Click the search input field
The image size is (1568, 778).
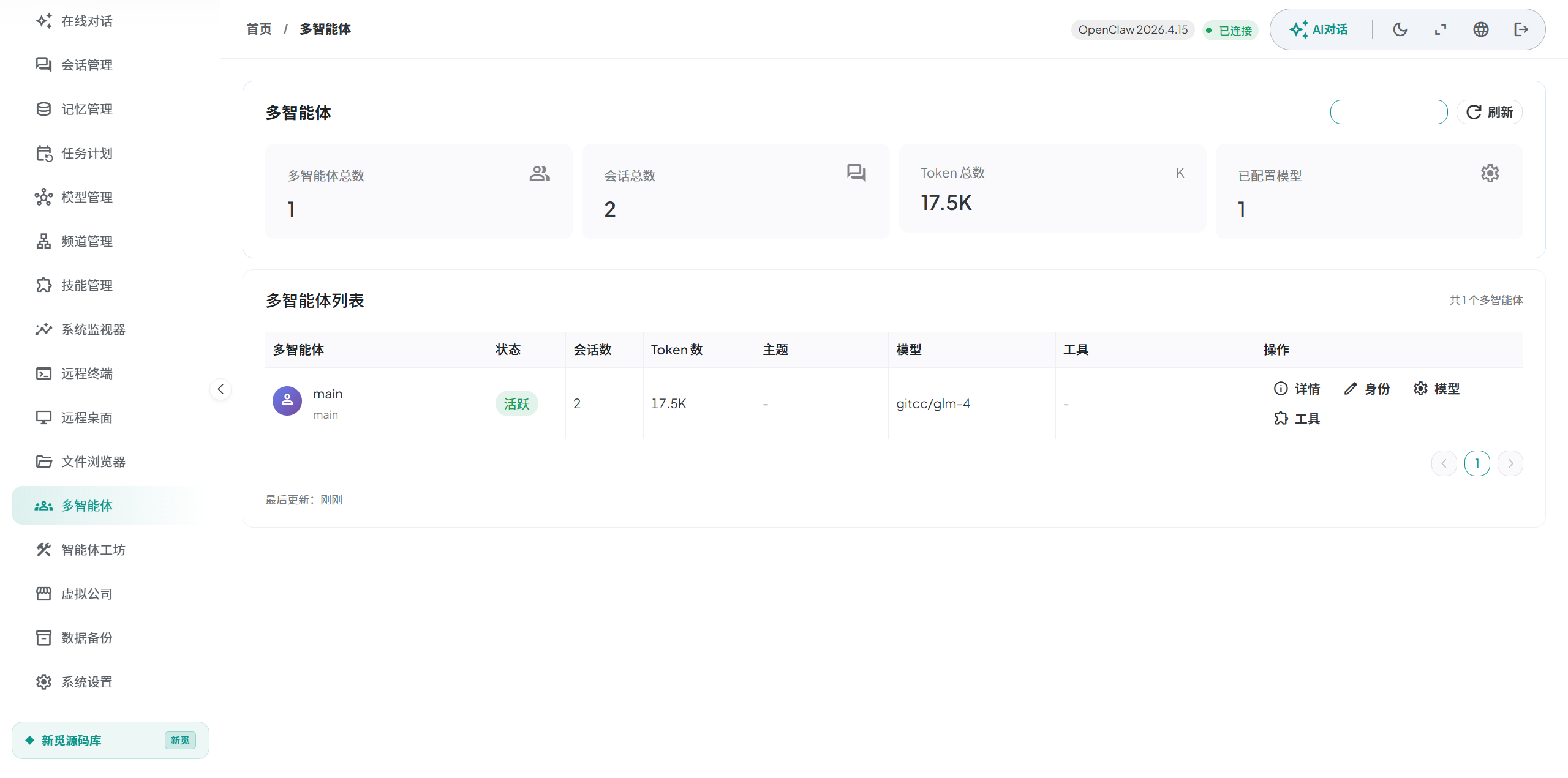1389,112
